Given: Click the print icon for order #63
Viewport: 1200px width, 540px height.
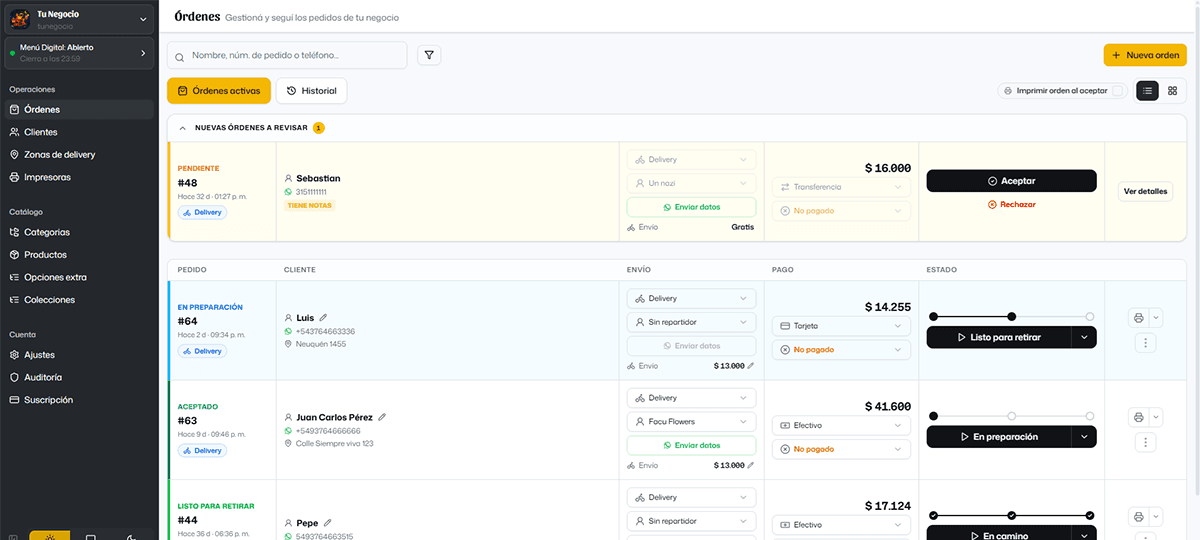Looking at the screenshot, I should (1138, 417).
